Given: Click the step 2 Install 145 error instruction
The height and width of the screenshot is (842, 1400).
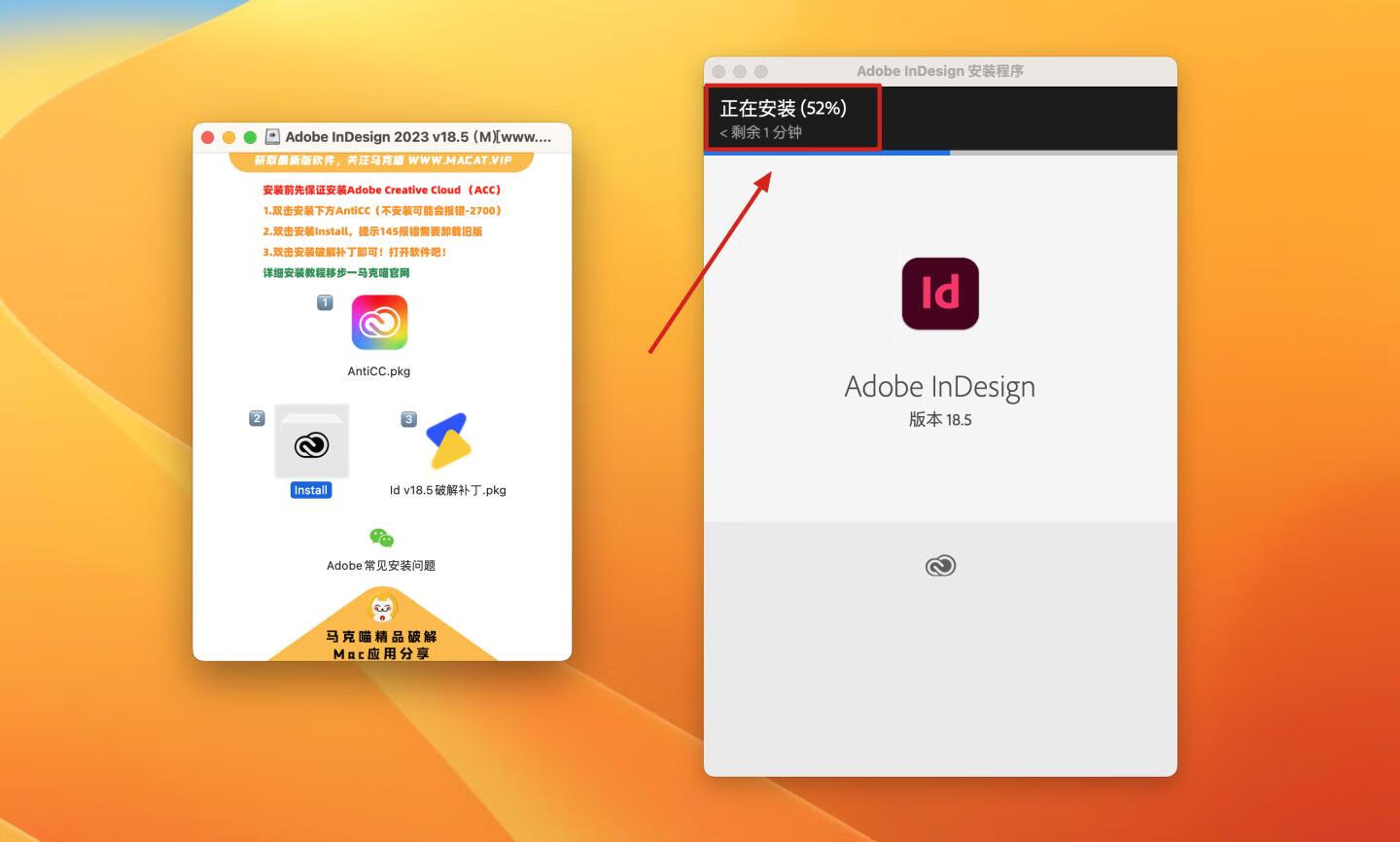Looking at the screenshot, I should tap(372, 231).
